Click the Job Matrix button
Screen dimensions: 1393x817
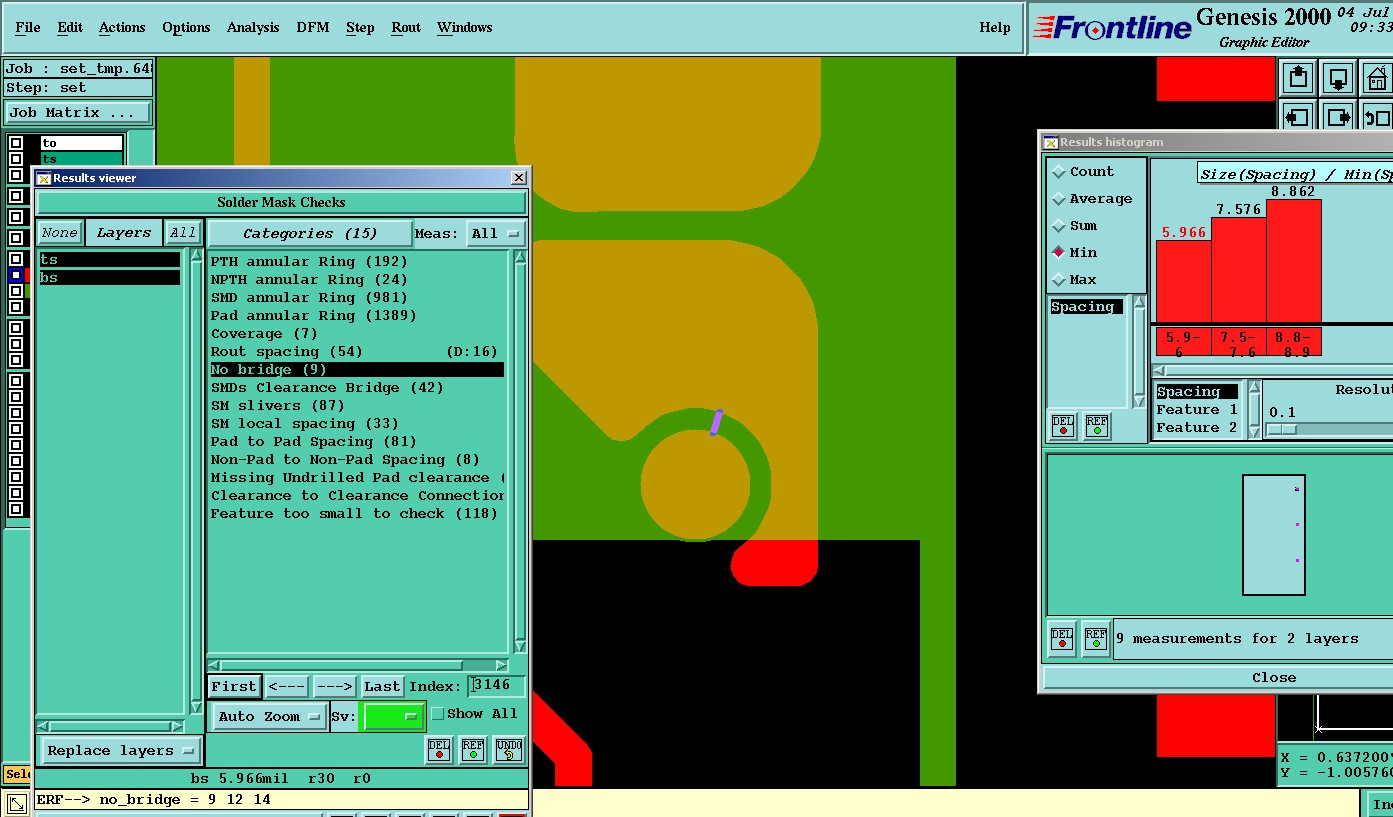tap(78, 113)
